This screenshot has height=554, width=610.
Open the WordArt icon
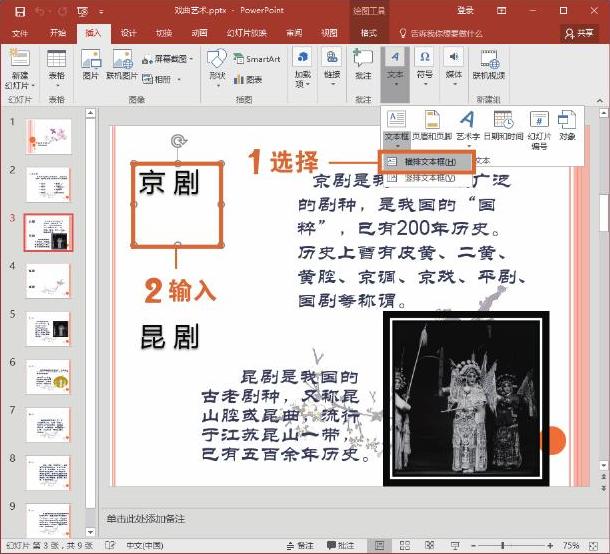click(x=467, y=119)
